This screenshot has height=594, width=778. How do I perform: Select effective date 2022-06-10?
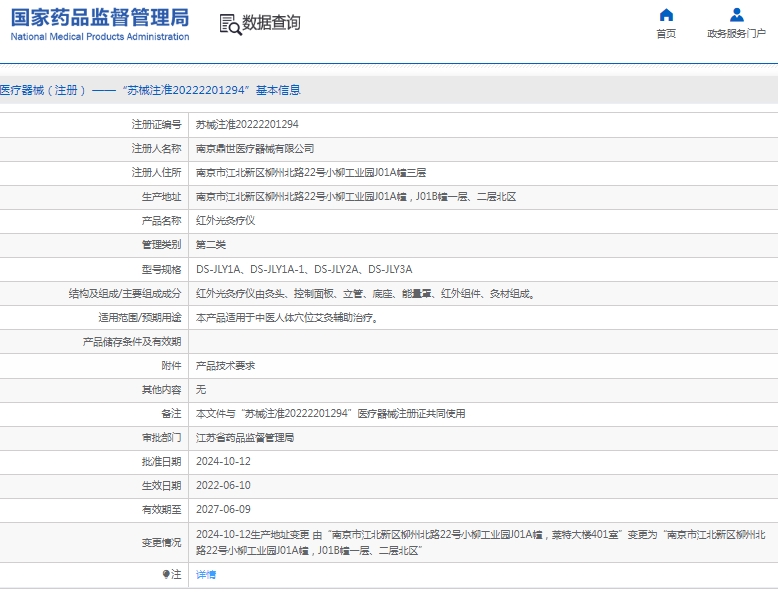(x=223, y=485)
